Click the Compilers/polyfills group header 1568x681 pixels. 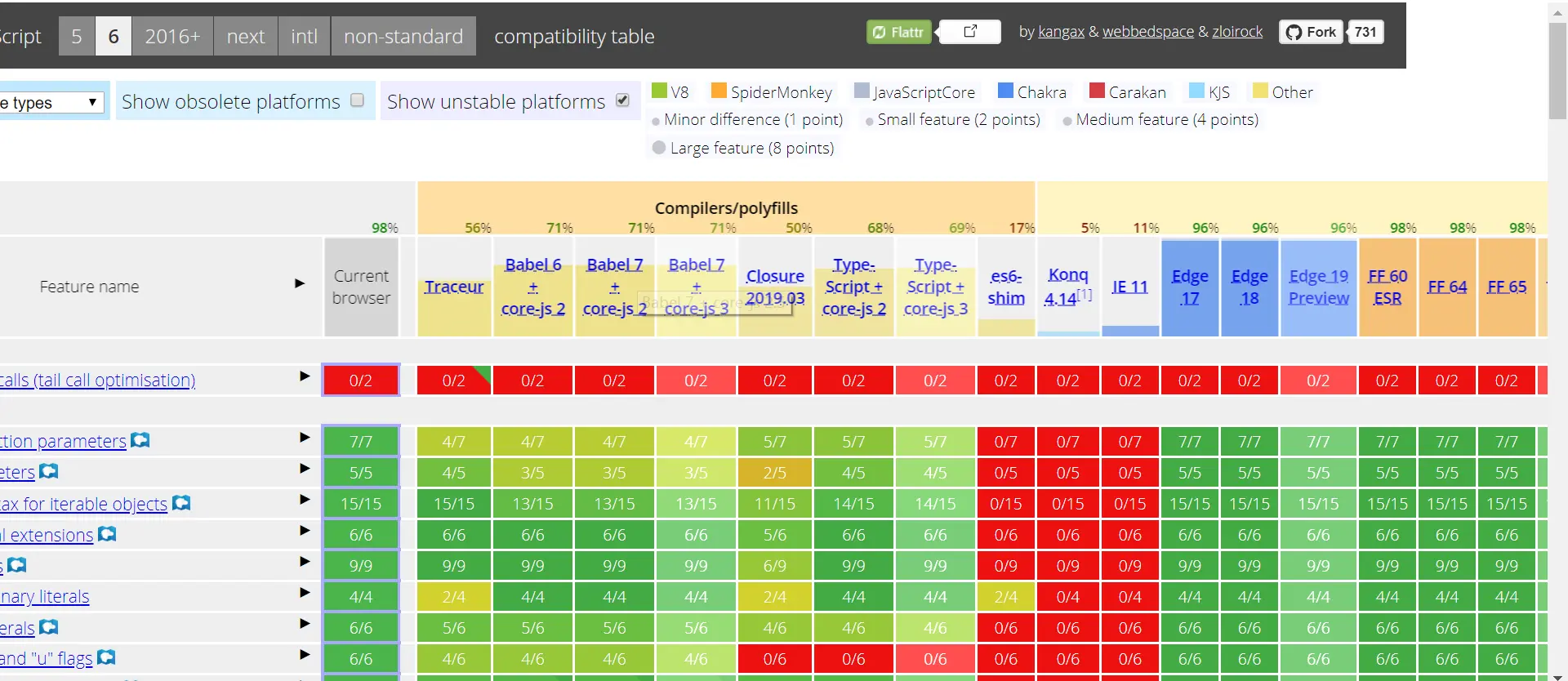[x=726, y=207]
